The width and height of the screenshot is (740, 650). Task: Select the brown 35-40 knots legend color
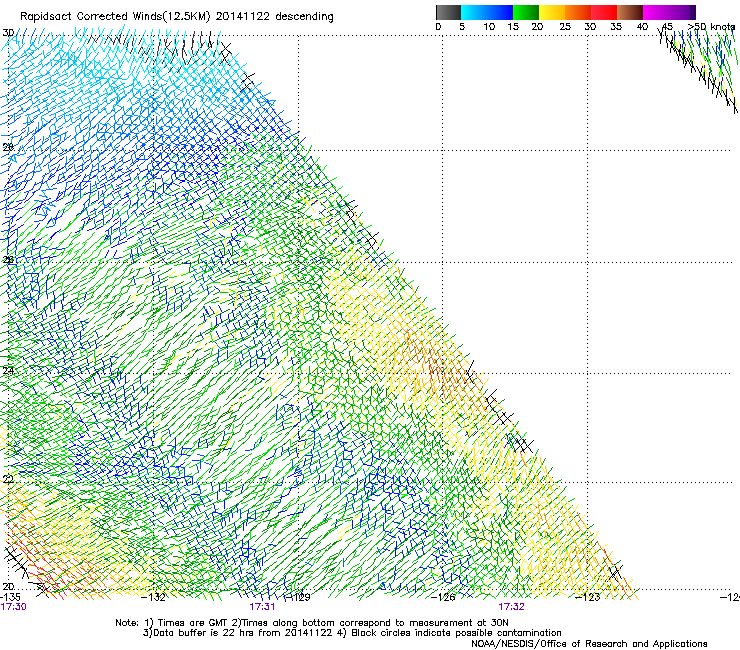click(630, 12)
